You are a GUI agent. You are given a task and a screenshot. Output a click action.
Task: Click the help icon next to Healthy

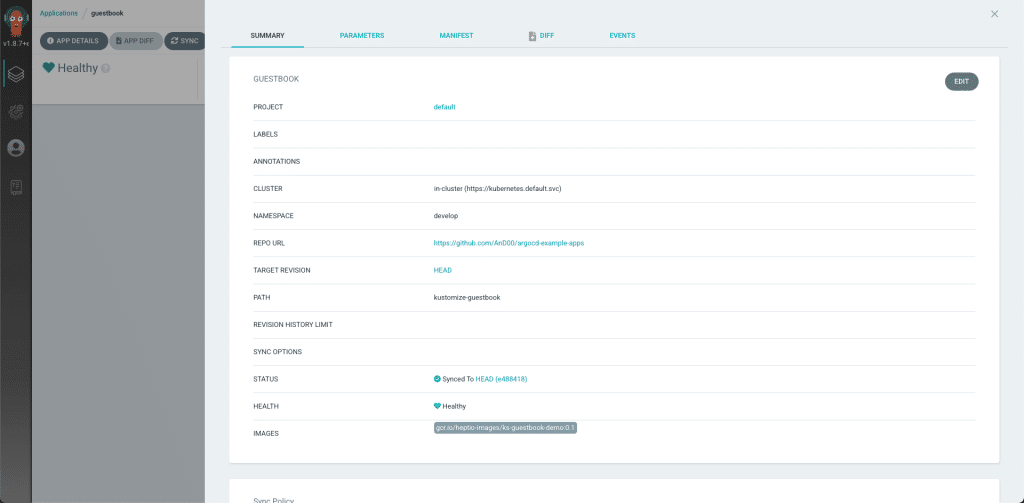106,68
